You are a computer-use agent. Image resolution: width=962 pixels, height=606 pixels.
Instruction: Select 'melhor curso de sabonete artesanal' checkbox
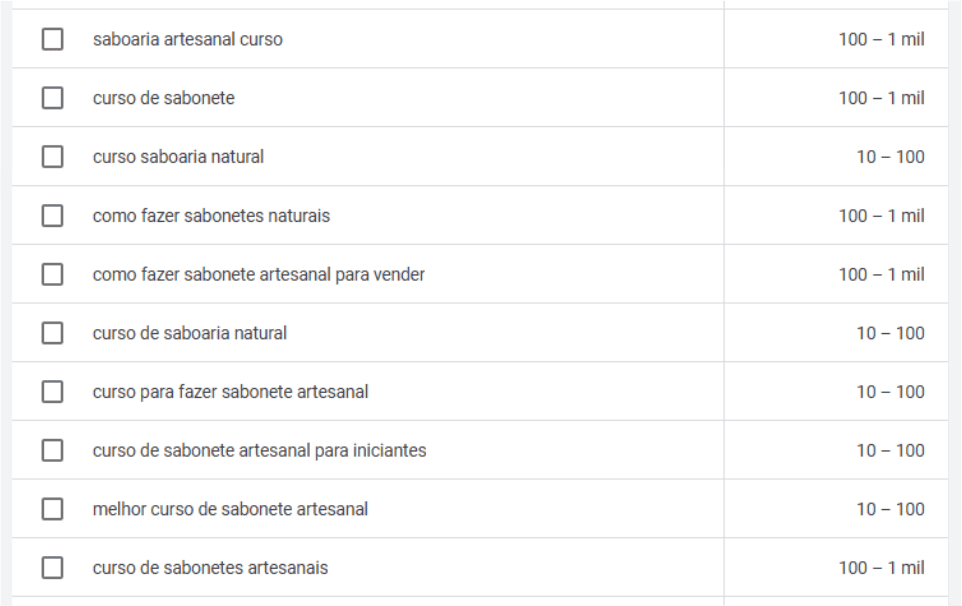pos(52,509)
